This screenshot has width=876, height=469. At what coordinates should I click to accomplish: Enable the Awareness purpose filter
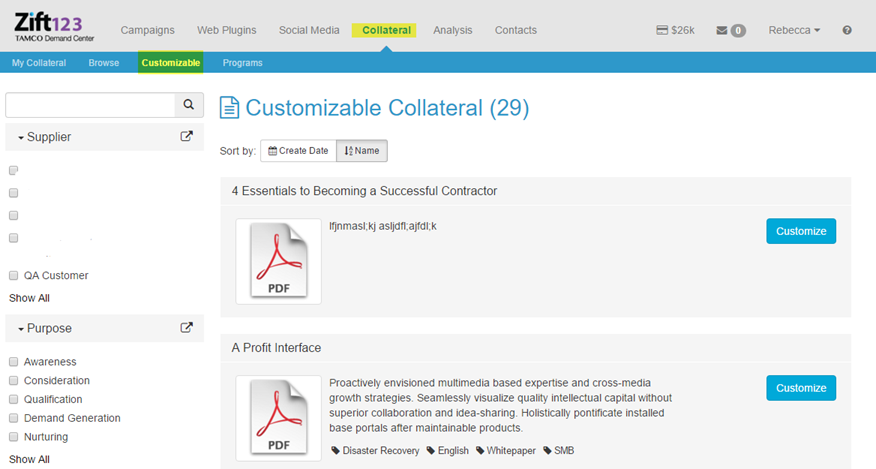(14, 362)
